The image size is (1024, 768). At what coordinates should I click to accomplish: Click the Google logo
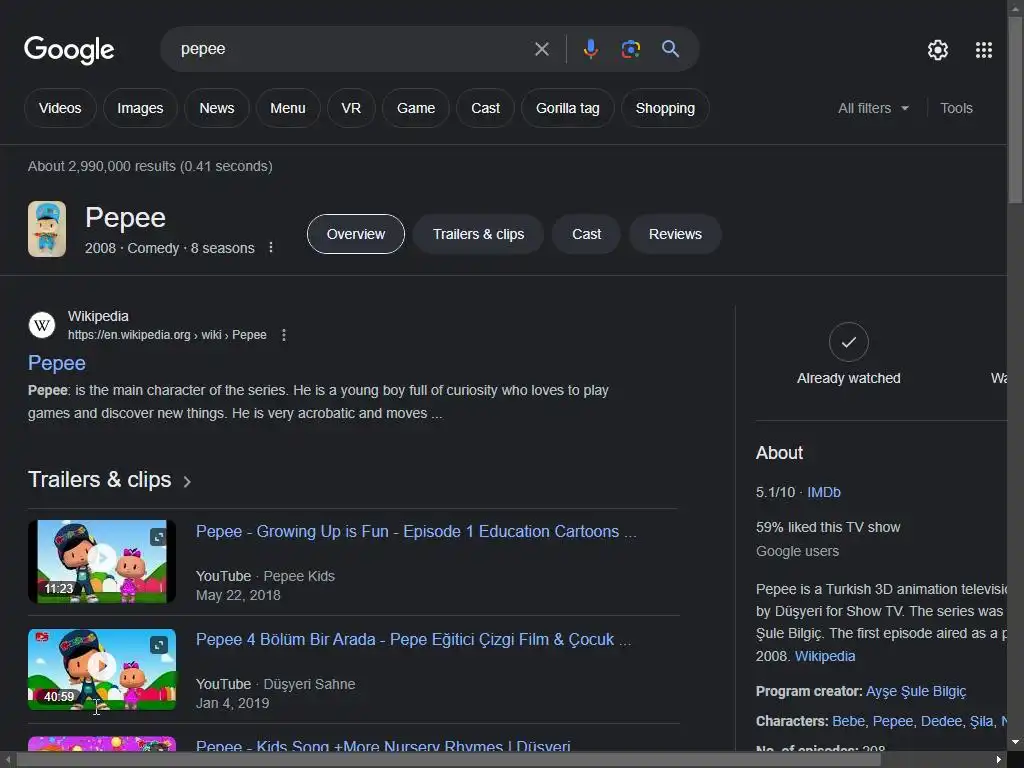point(69,50)
